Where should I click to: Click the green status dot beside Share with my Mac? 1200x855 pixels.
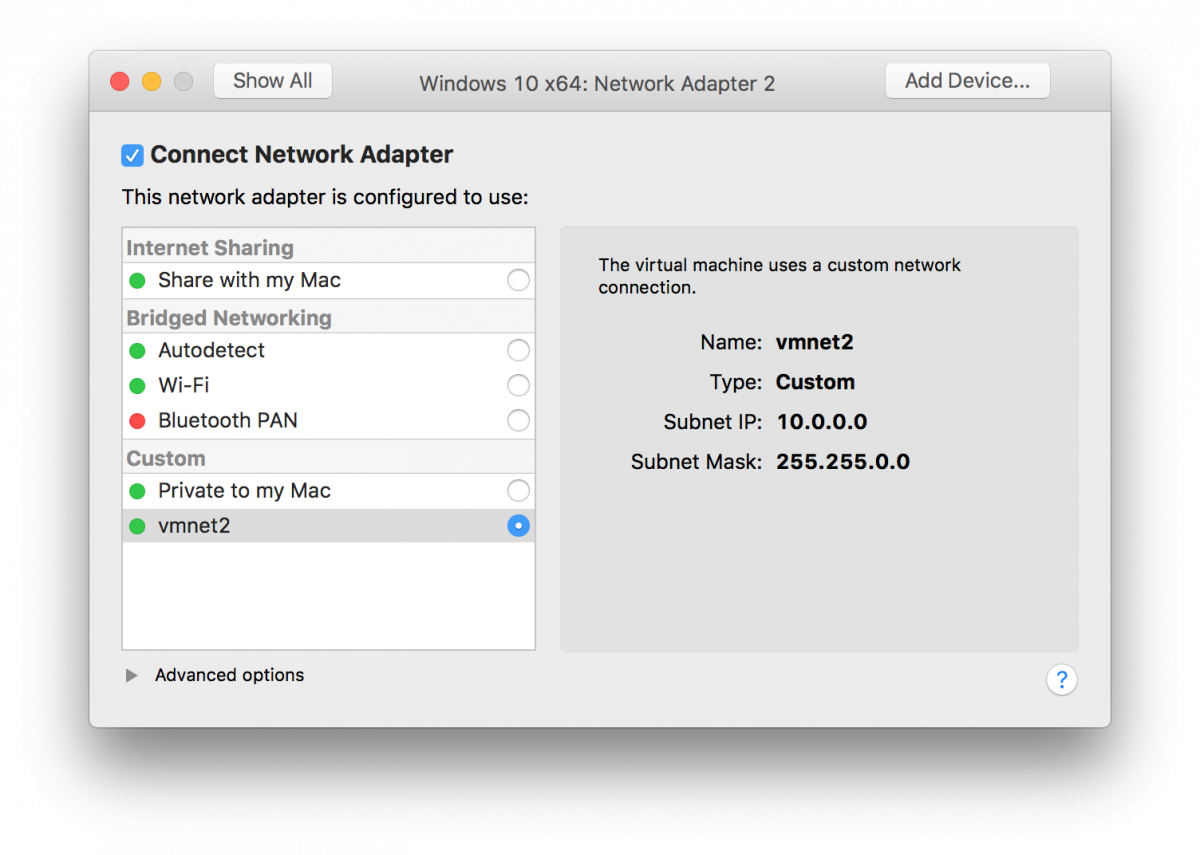pos(137,280)
